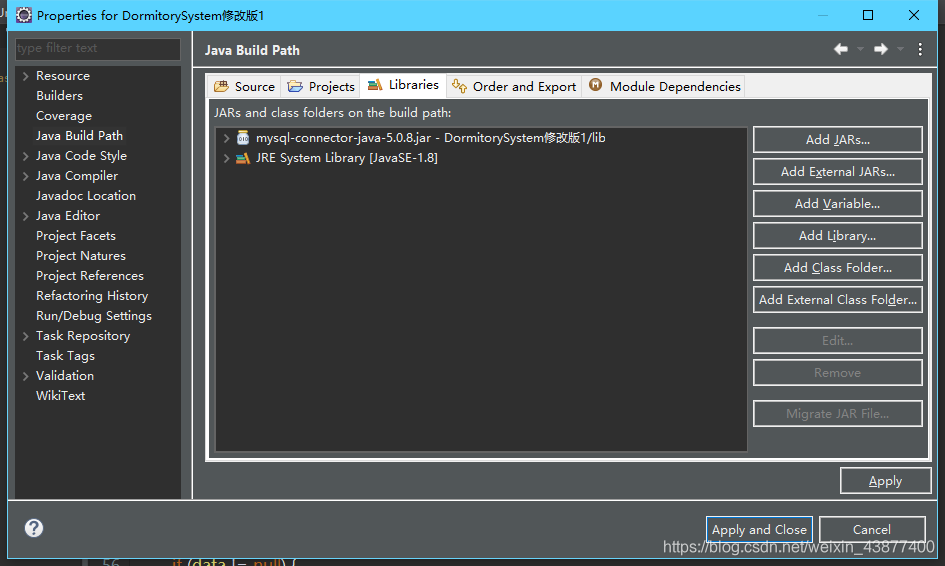
Task: Focus the type filter text field
Action: (98, 48)
